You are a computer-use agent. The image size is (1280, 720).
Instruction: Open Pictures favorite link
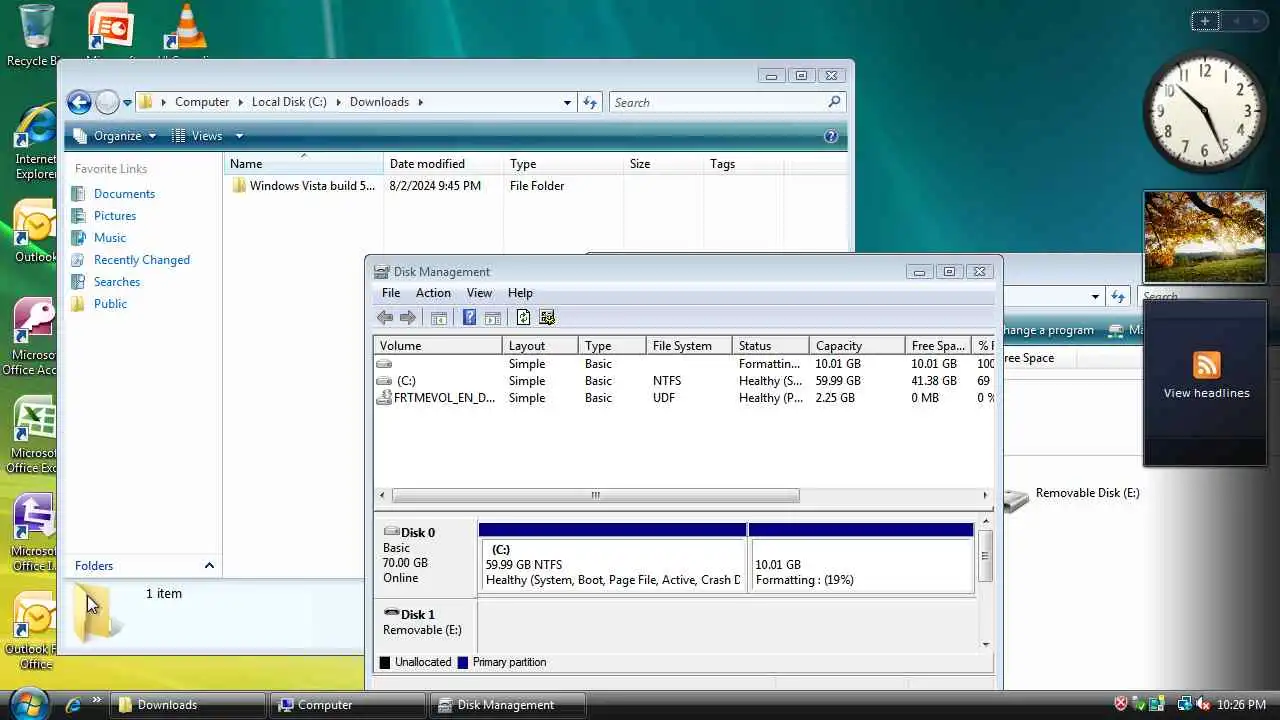pyautogui.click(x=115, y=216)
